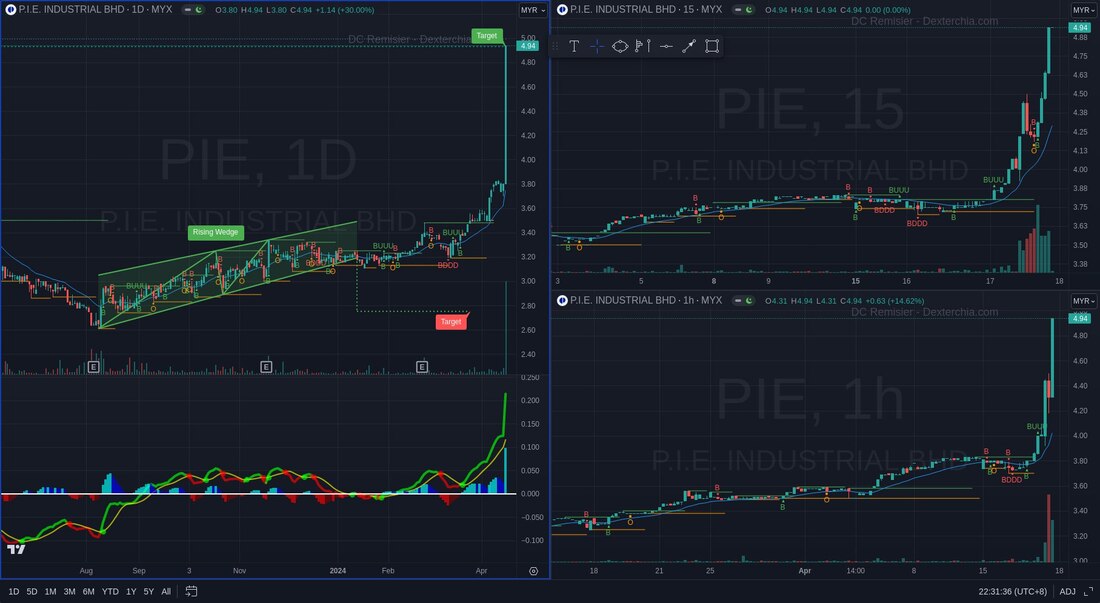Open MYR currency dropdown on daily chart
This screenshot has width=1100, height=603.
coord(532,11)
